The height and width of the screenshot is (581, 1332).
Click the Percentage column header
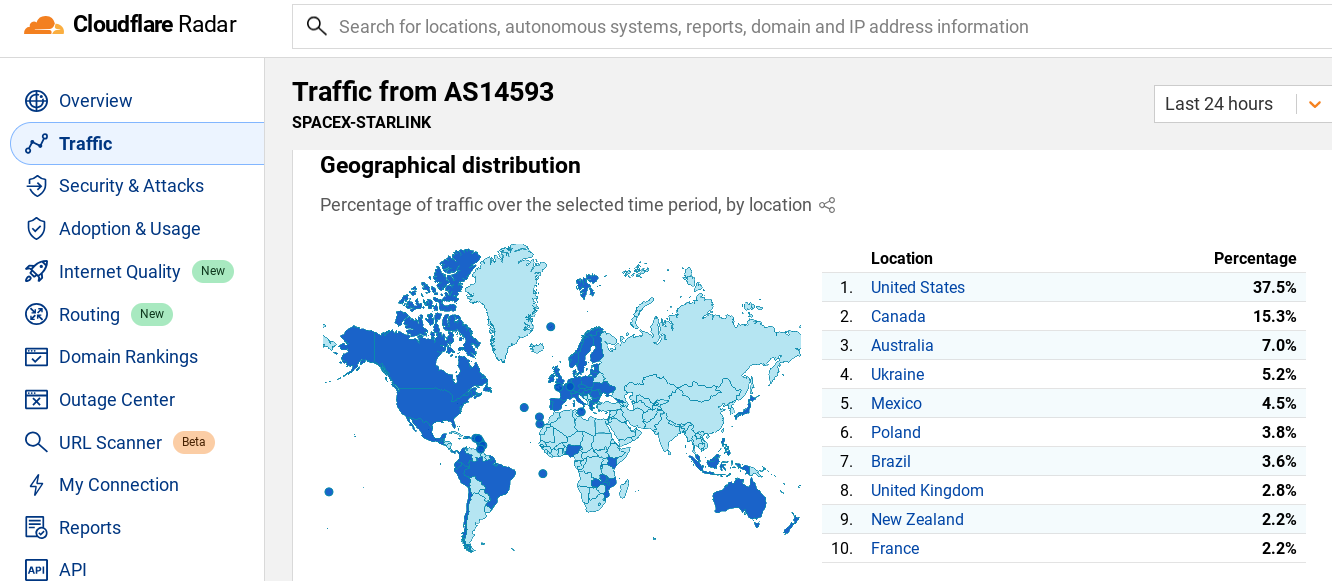[x=1255, y=258]
